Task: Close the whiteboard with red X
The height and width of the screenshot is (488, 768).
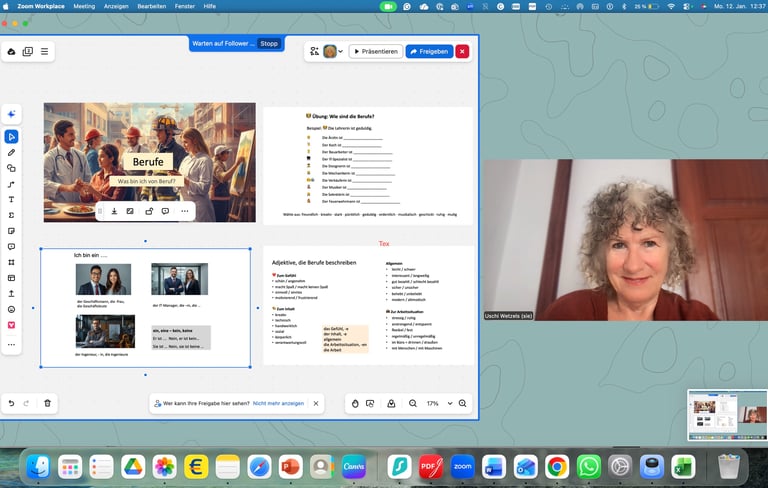Action: (462, 51)
